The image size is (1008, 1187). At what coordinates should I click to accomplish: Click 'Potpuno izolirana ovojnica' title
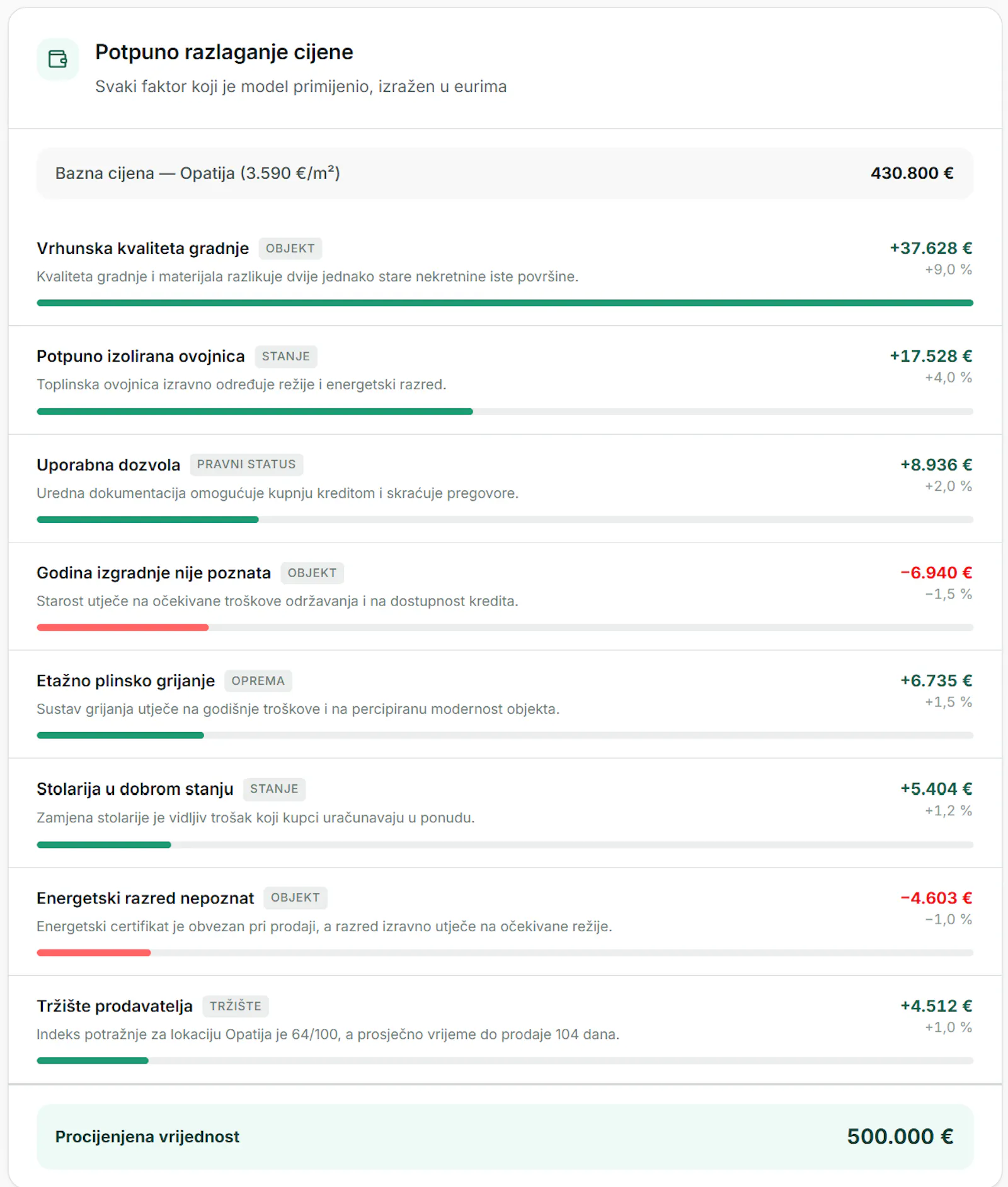pyautogui.click(x=140, y=357)
